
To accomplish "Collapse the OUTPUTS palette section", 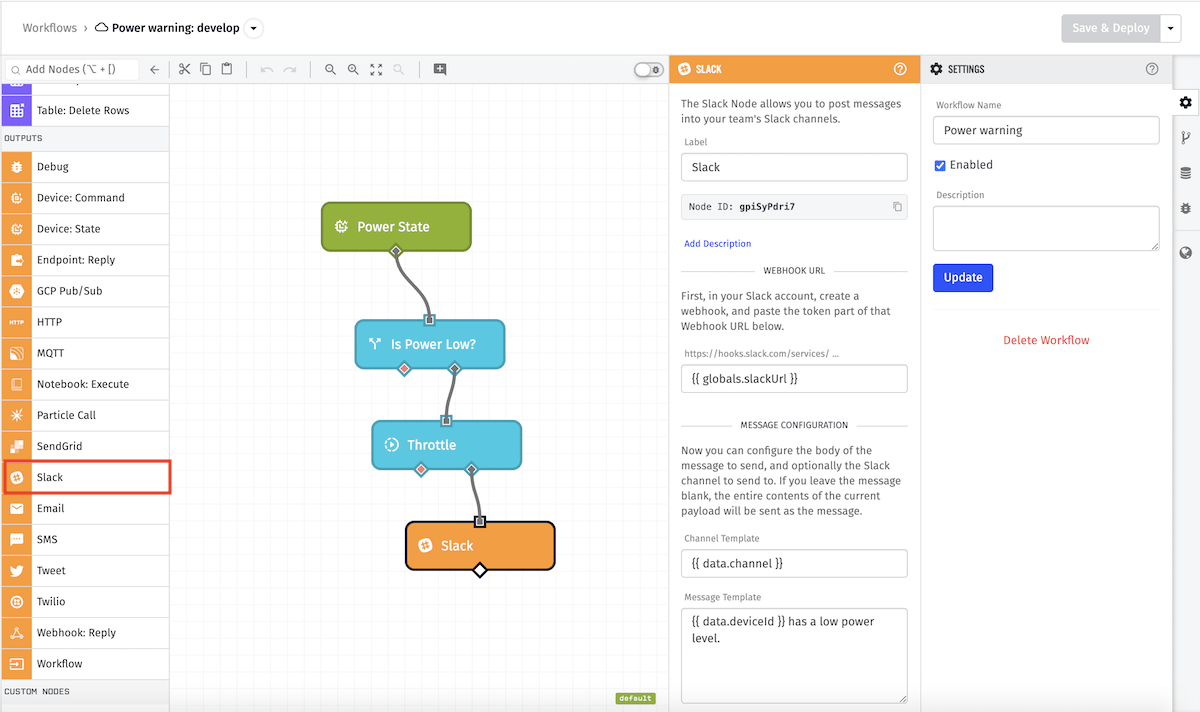I will [x=85, y=138].
